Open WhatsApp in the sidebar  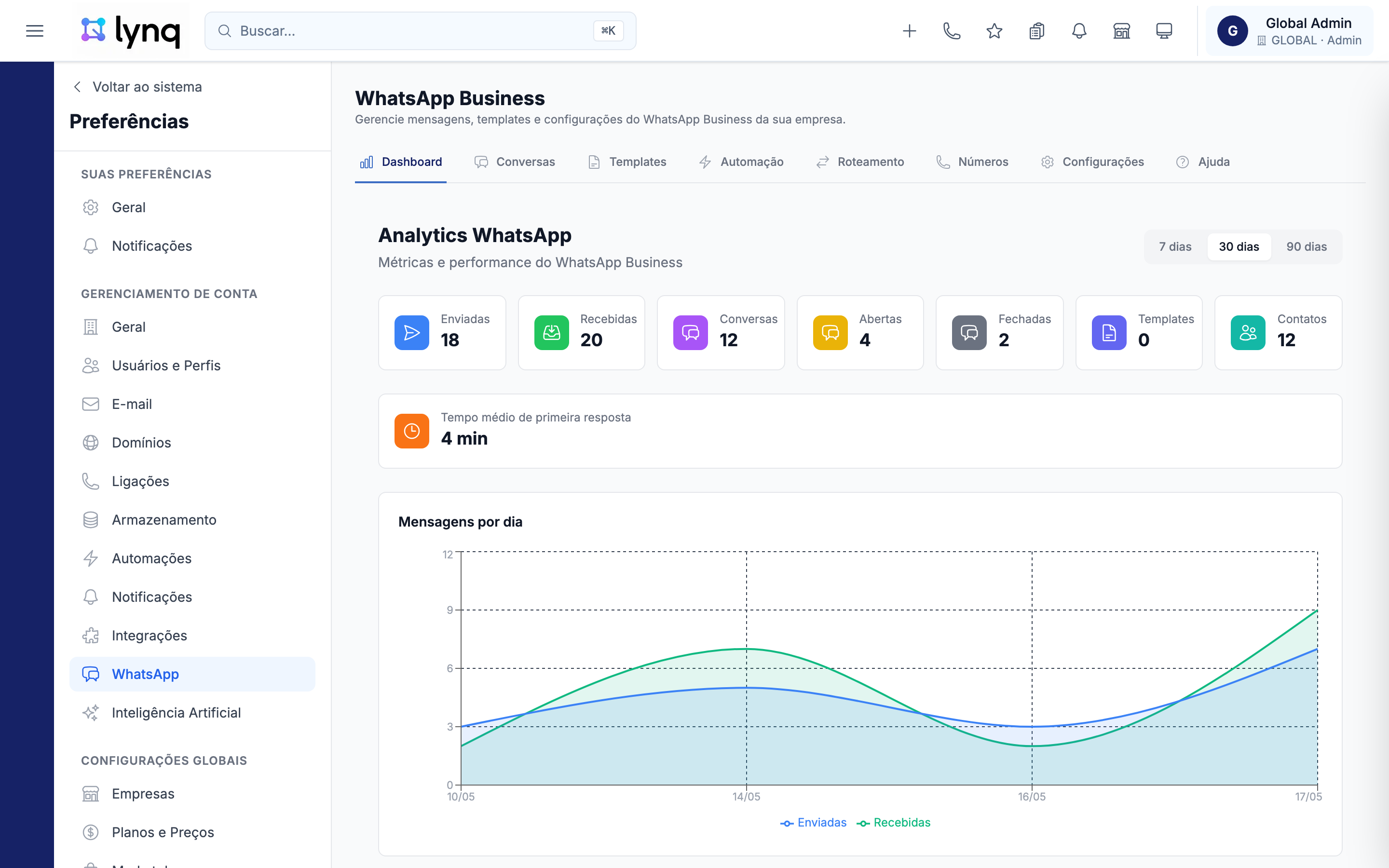[192, 674]
